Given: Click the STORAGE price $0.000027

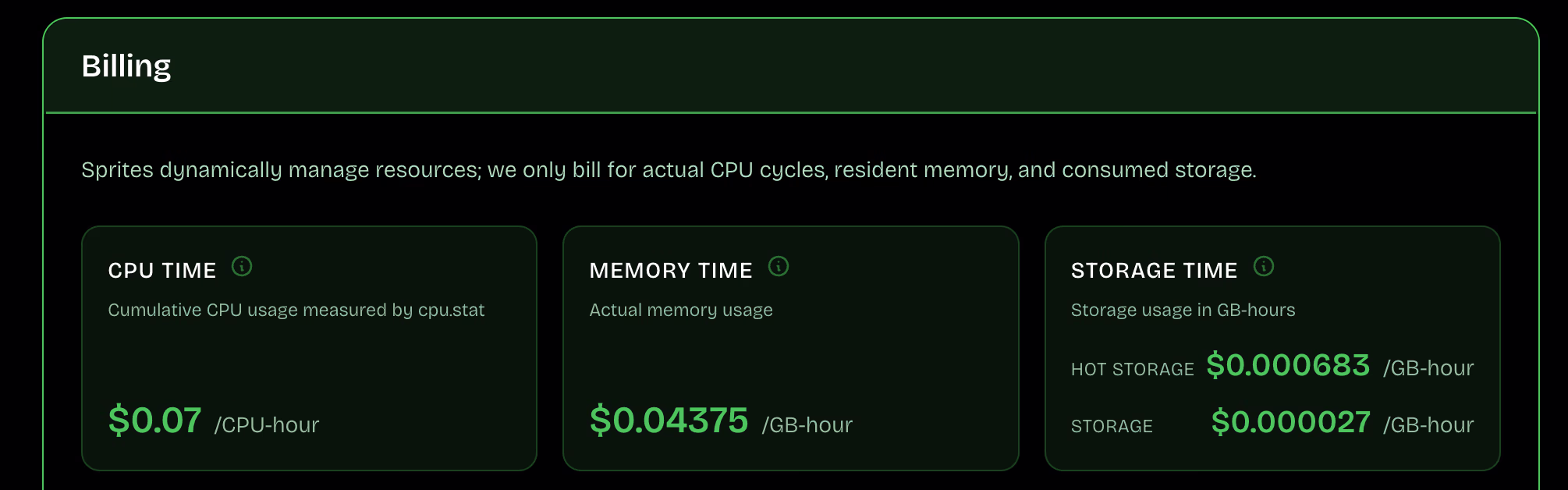Looking at the screenshot, I should [1292, 422].
